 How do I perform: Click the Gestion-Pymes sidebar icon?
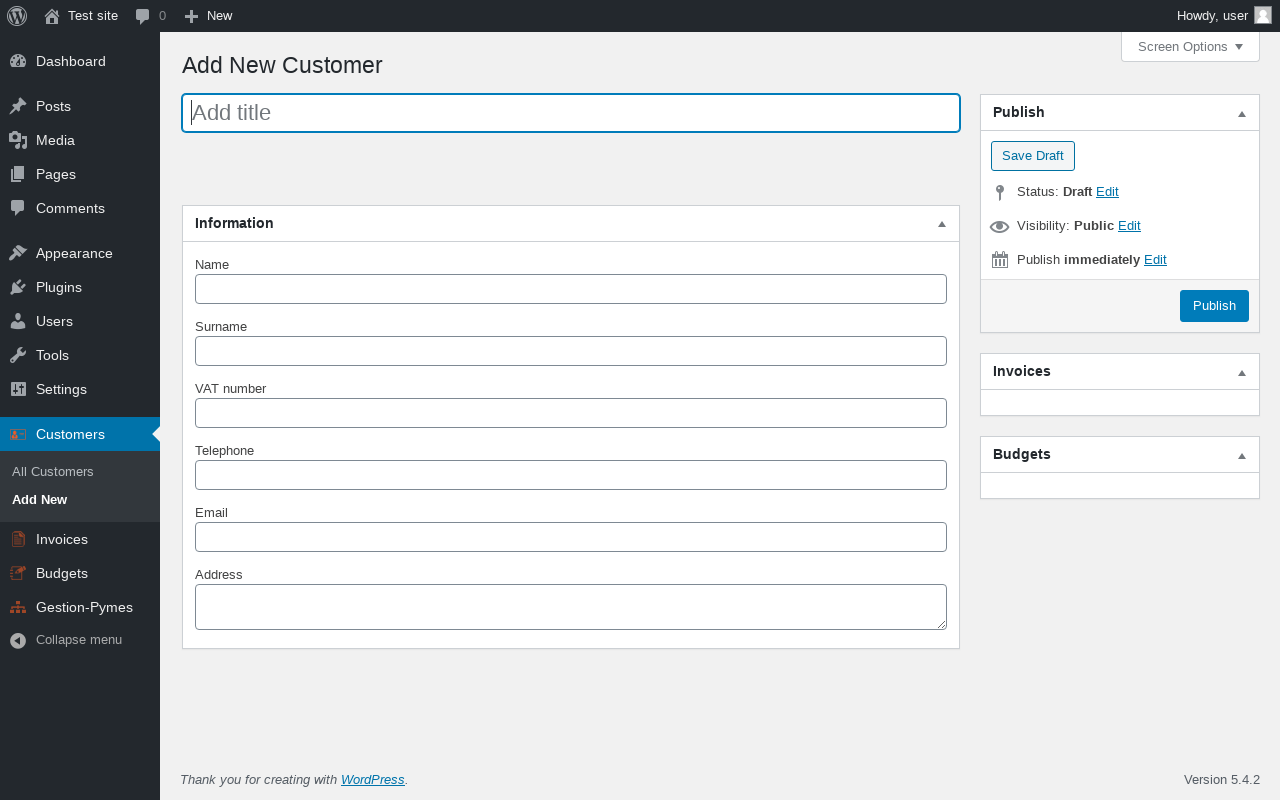(18, 607)
